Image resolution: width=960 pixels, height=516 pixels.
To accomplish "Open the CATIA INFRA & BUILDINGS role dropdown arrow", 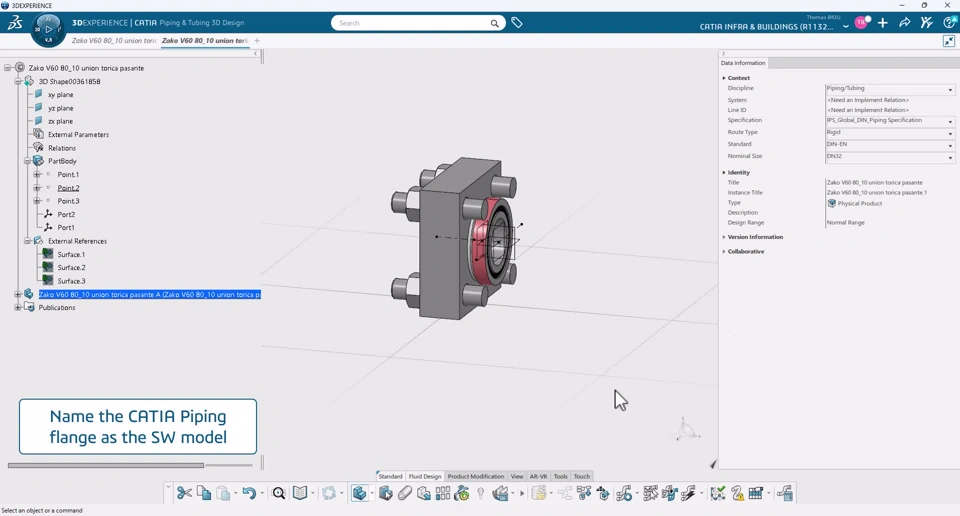I will tap(846, 27).
